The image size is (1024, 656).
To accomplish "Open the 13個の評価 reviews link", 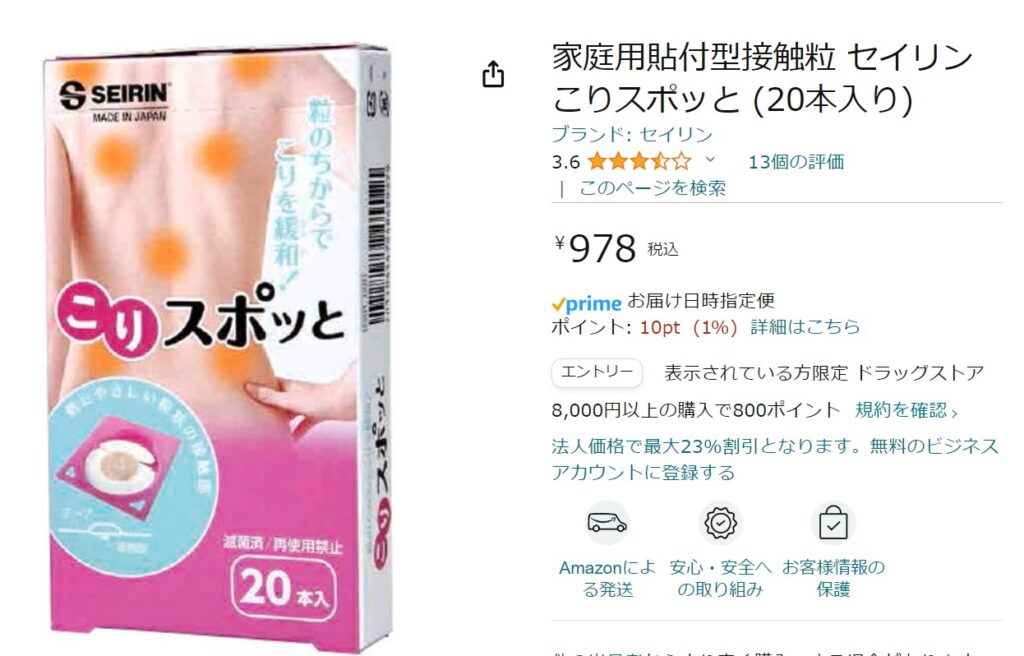I will tap(796, 161).
